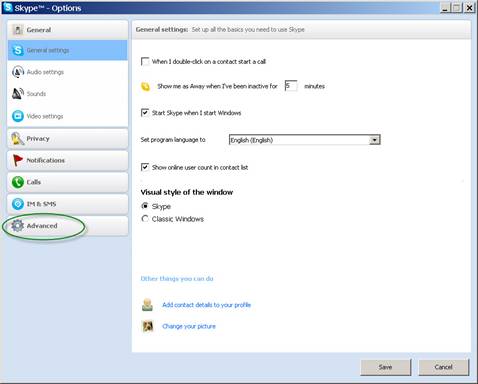Click the Other things you can do heading
This screenshot has height=384, width=478.
pos(177,279)
